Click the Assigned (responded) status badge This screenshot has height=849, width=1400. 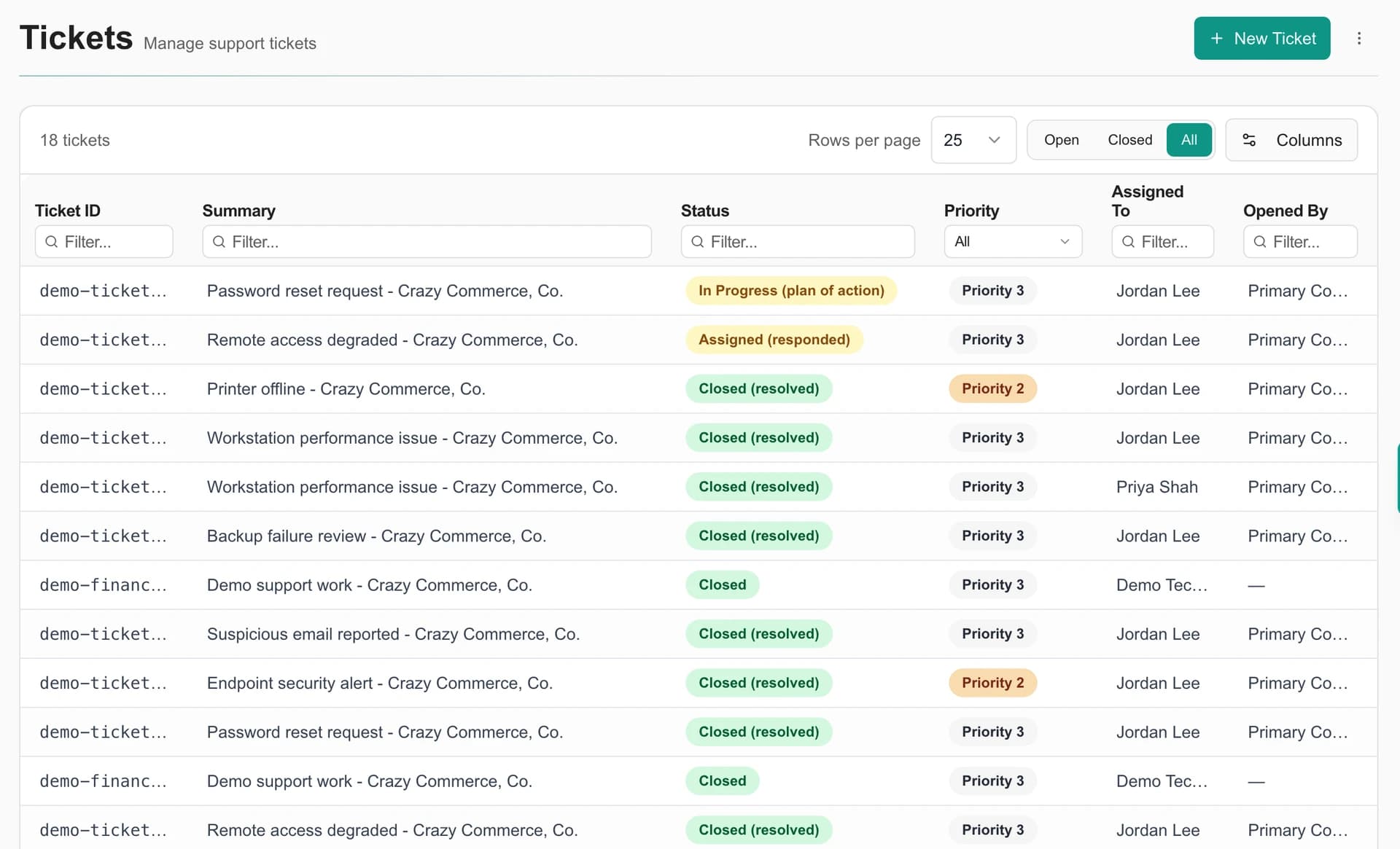[x=774, y=340]
